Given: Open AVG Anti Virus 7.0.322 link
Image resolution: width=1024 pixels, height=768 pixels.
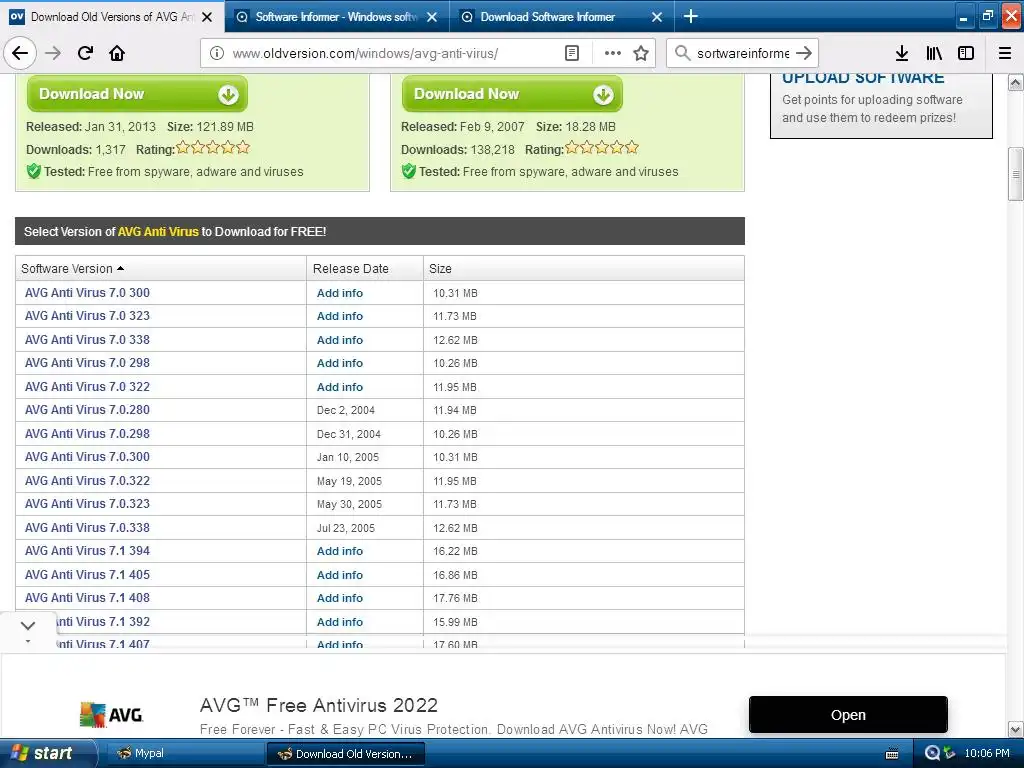Looking at the screenshot, I should (x=87, y=481).
